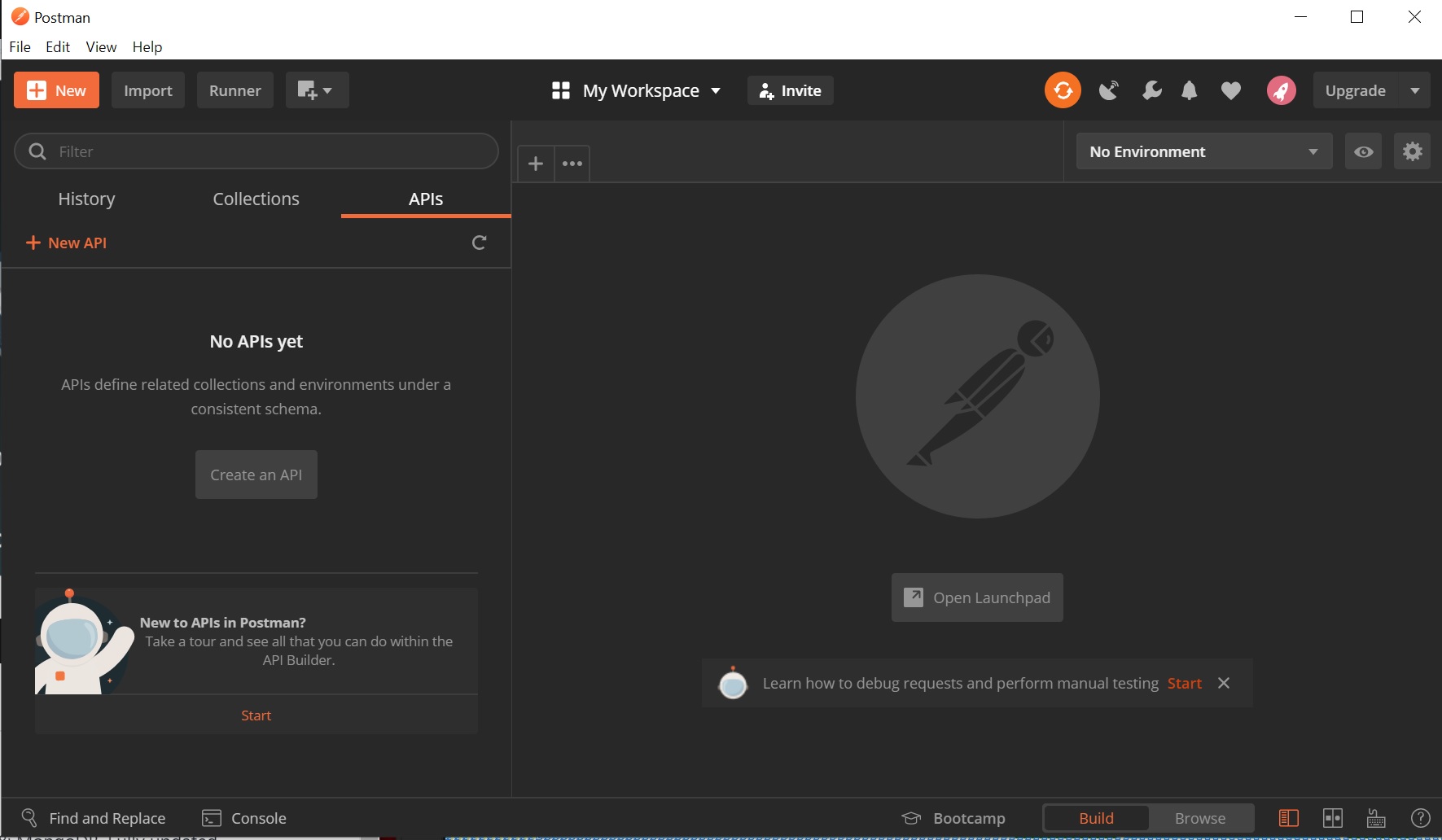Open the My Workspace dropdown

tap(636, 90)
